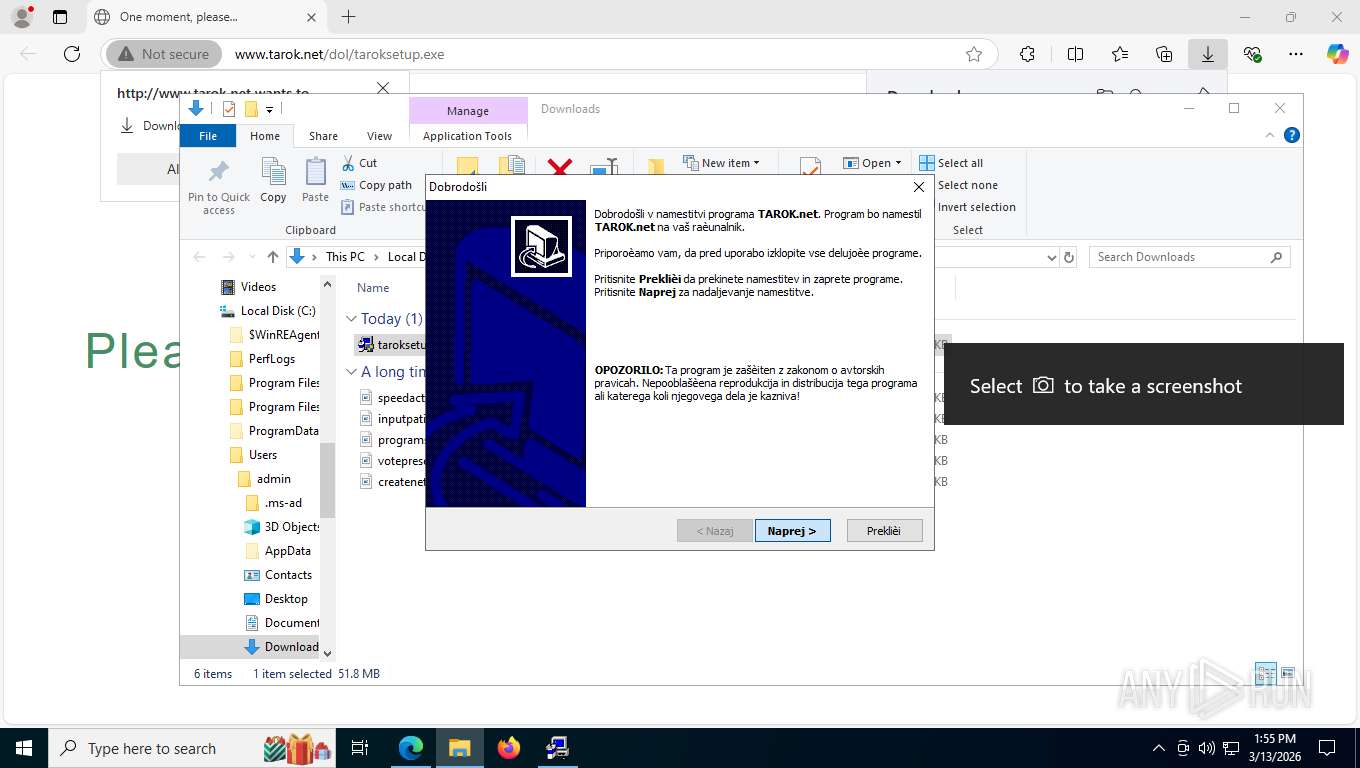Open Explorer ribbon help icon
The height and width of the screenshot is (768, 1360).
pos(1291,135)
